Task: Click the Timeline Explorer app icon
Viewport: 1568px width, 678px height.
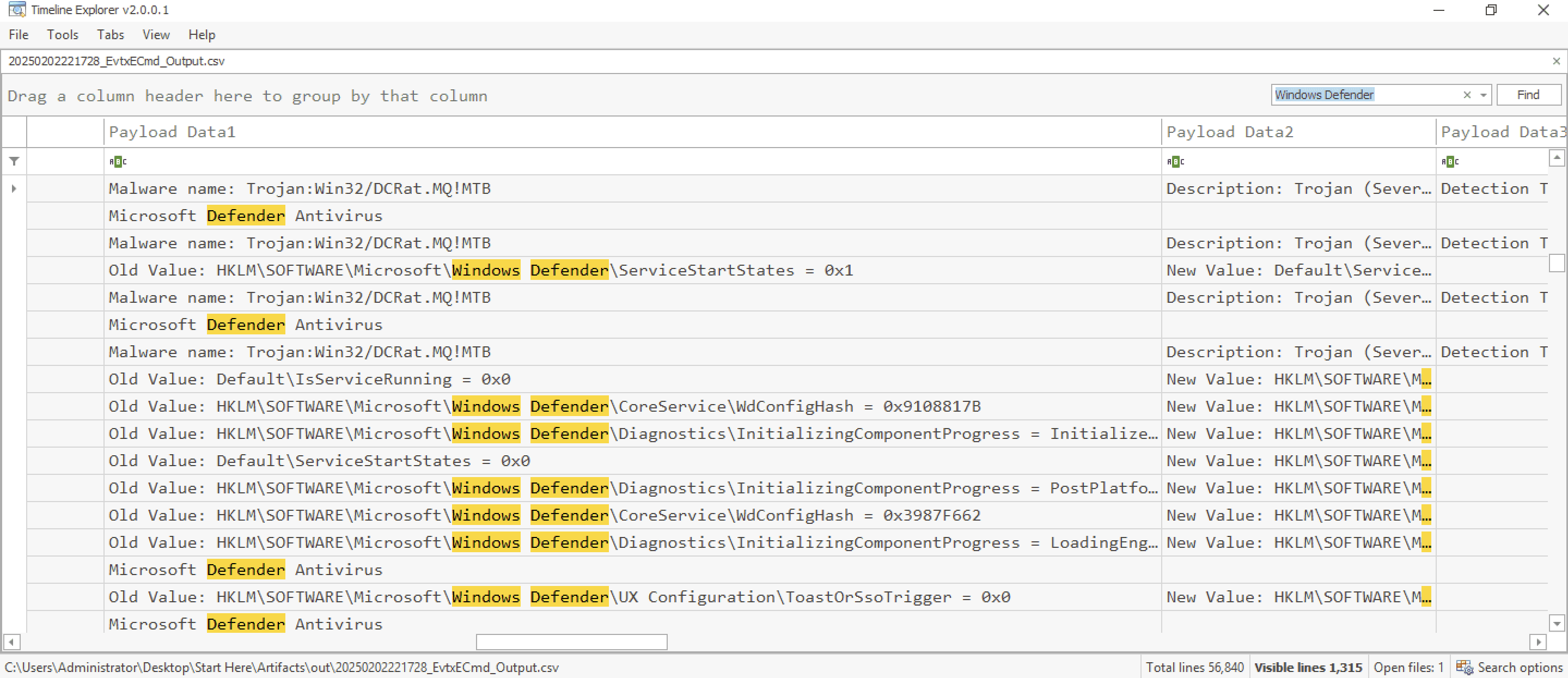Action: 16,10
